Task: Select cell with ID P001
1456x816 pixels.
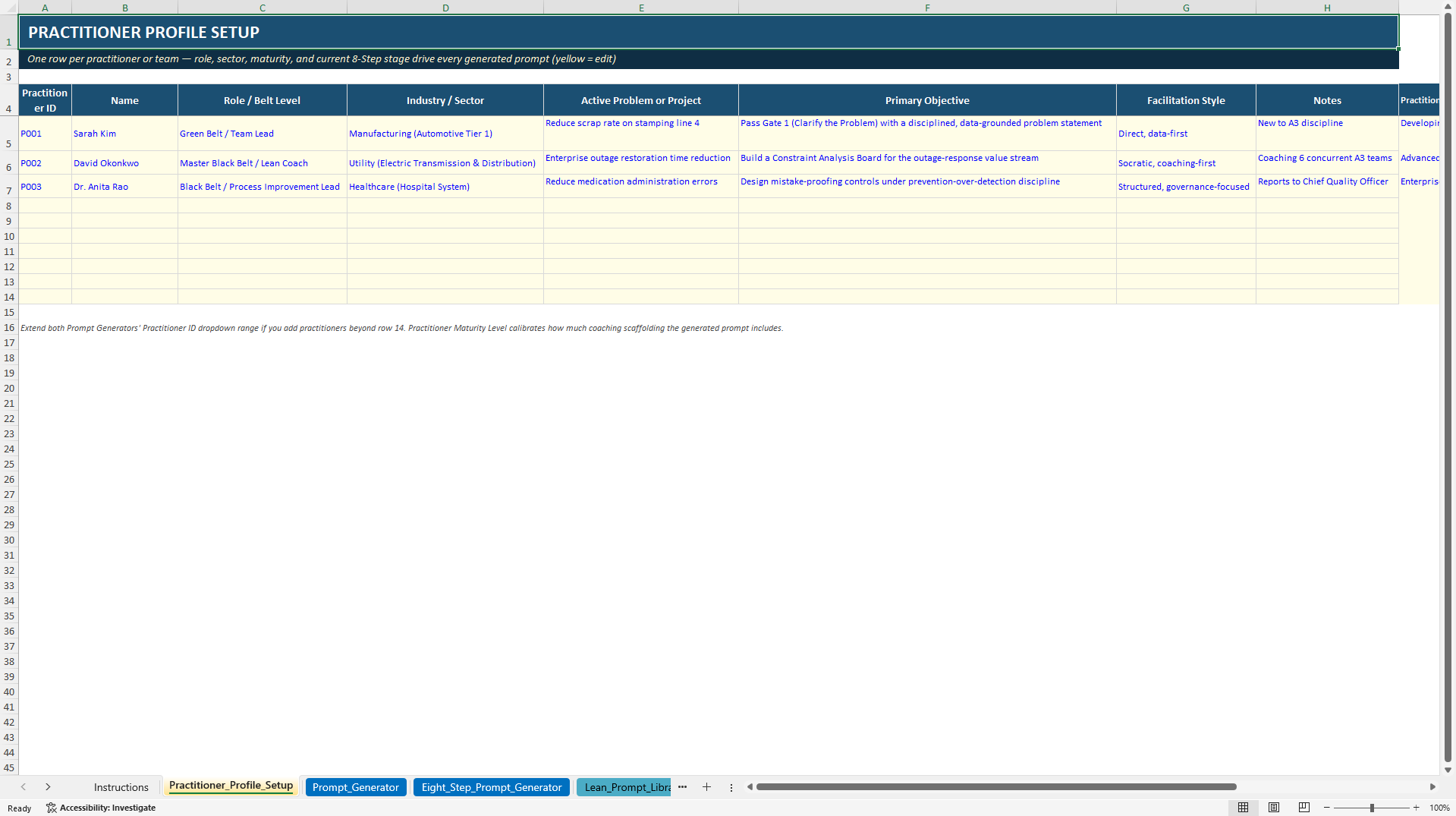Action: pyautogui.click(x=45, y=134)
